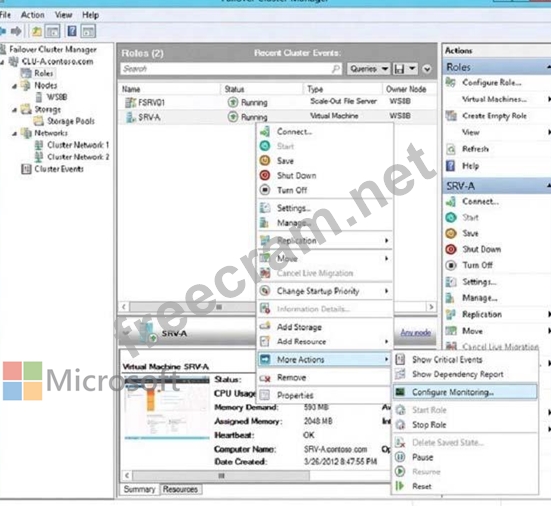The height and width of the screenshot is (506, 551).
Task: Click the Show Dependency Report icon
Action: pyautogui.click(x=400, y=374)
